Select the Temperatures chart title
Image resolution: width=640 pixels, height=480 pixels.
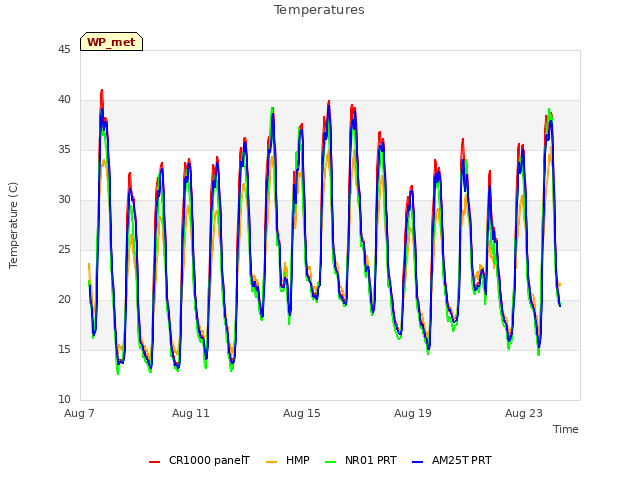[319, 10]
